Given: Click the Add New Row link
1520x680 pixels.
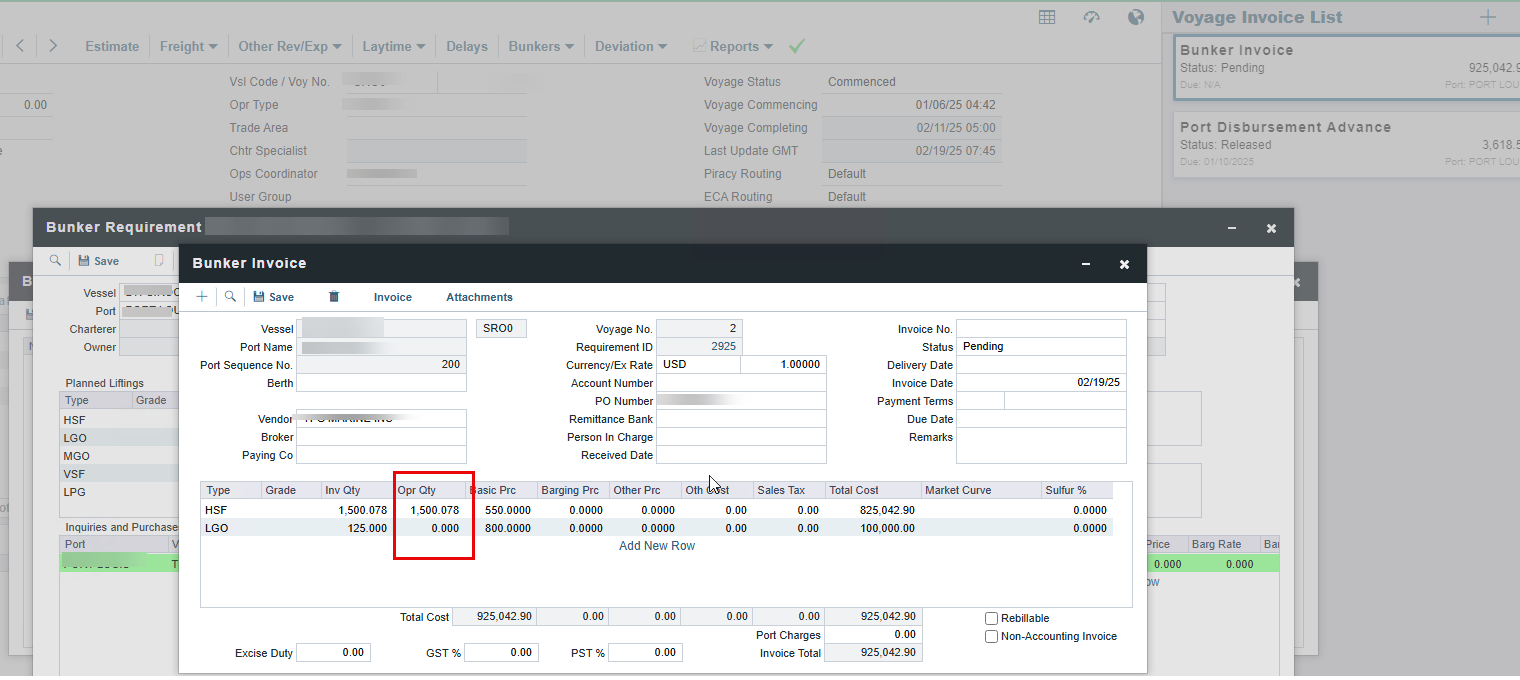Looking at the screenshot, I should click(x=657, y=545).
